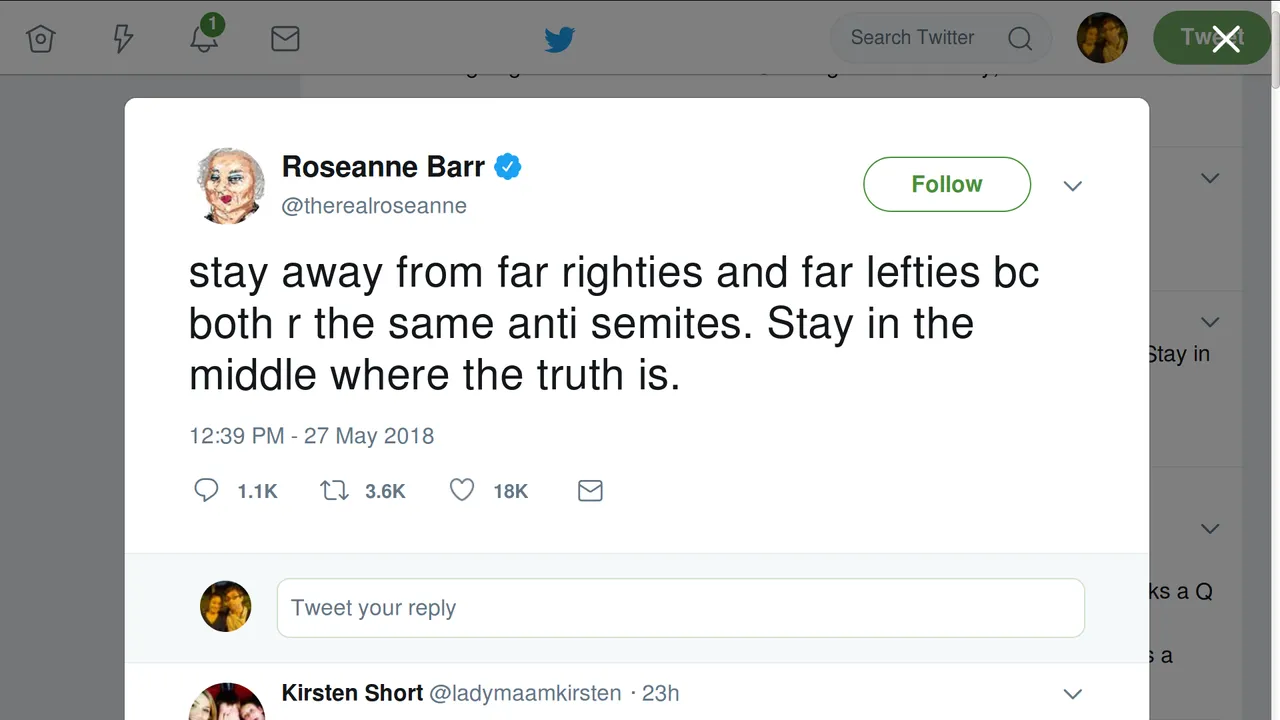Click the Twitter bird logo

(559, 39)
